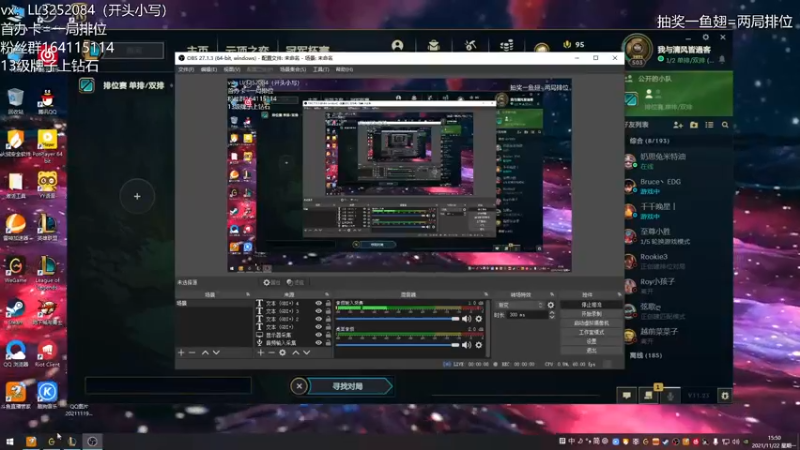The height and width of the screenshot is (450, 800).
Task: Open the 文件 menu in OBS
Action: coord(186,69)
